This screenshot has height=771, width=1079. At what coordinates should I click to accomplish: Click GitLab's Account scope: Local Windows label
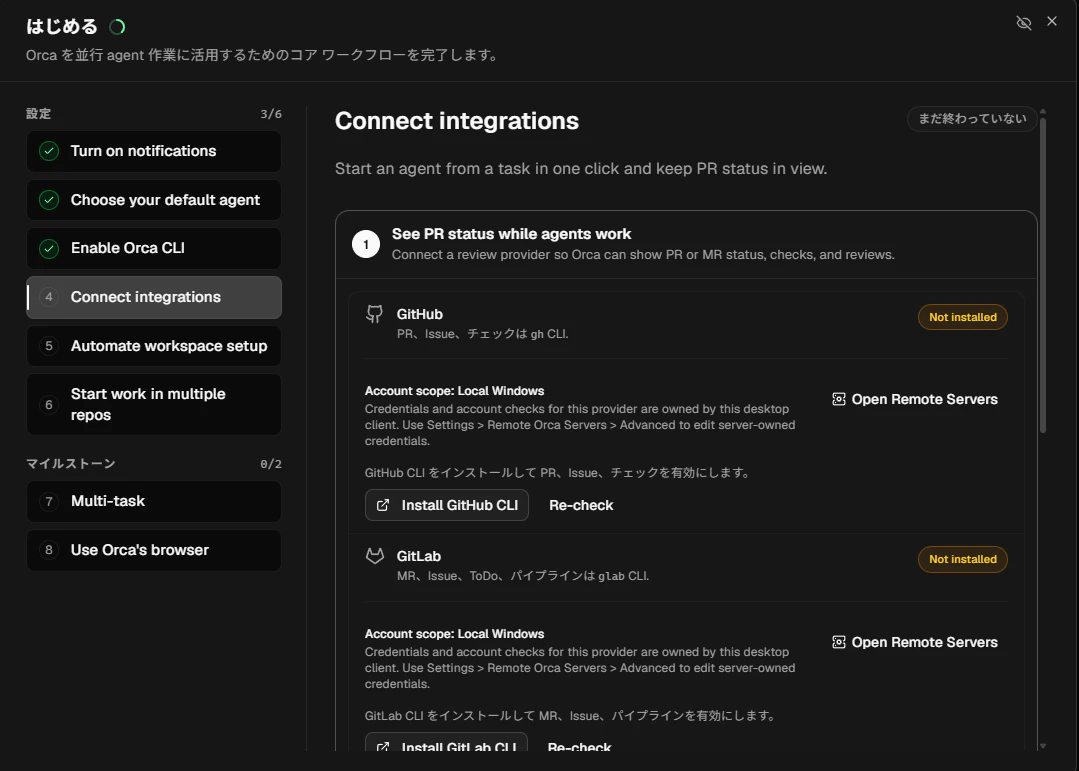click(454, 634)
